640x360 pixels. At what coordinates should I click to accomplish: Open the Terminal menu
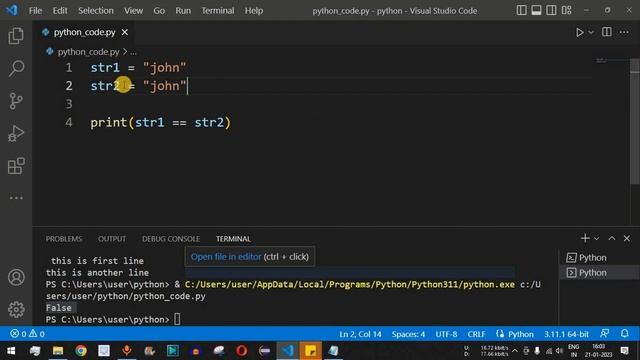[x=218, y=11]
